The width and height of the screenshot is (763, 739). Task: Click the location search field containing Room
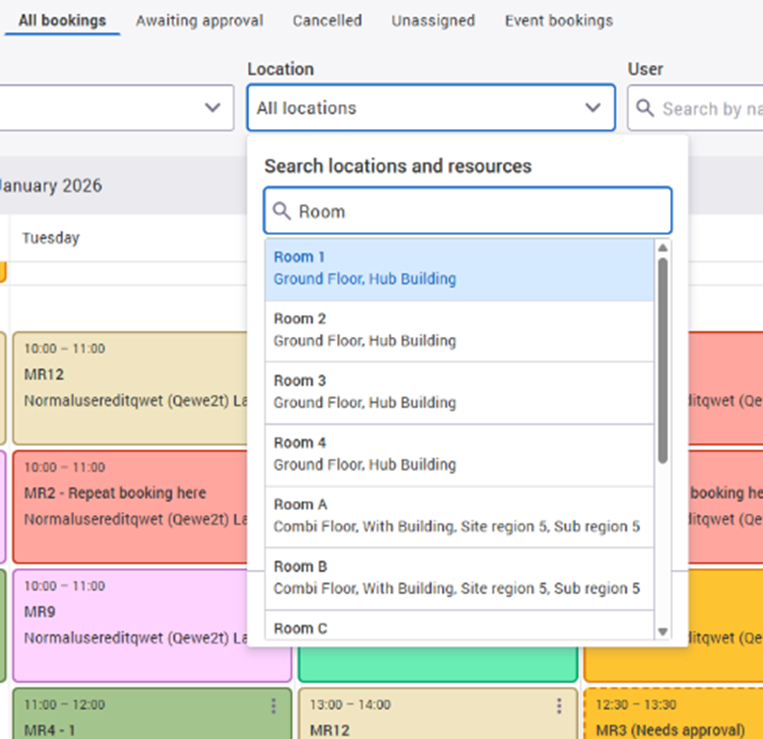[x=478, y=212]
